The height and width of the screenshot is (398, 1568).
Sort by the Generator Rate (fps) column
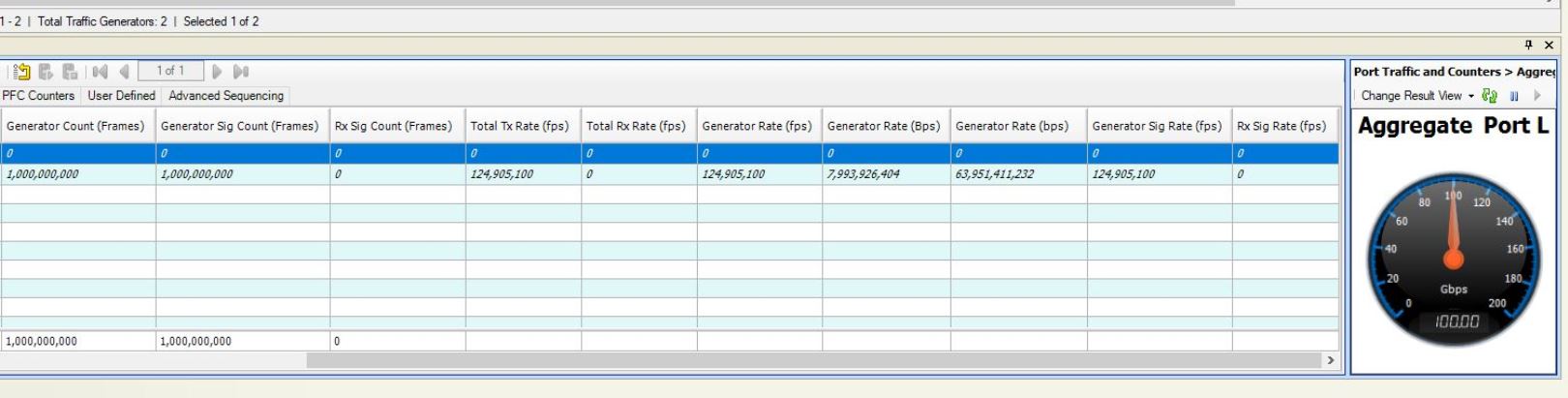click(x=760, y=126)
